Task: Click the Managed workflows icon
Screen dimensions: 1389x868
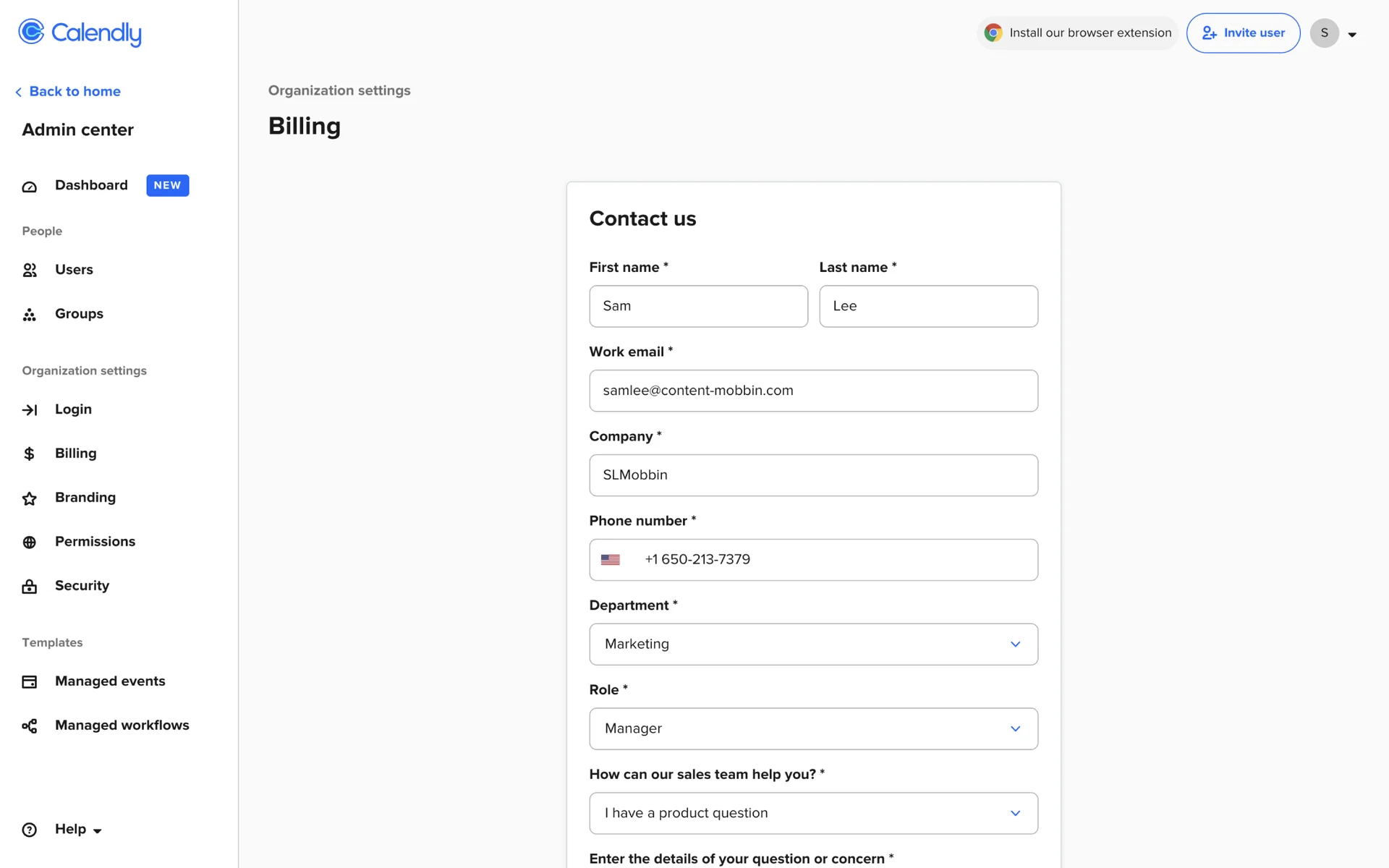Action: tap(29, 726)
